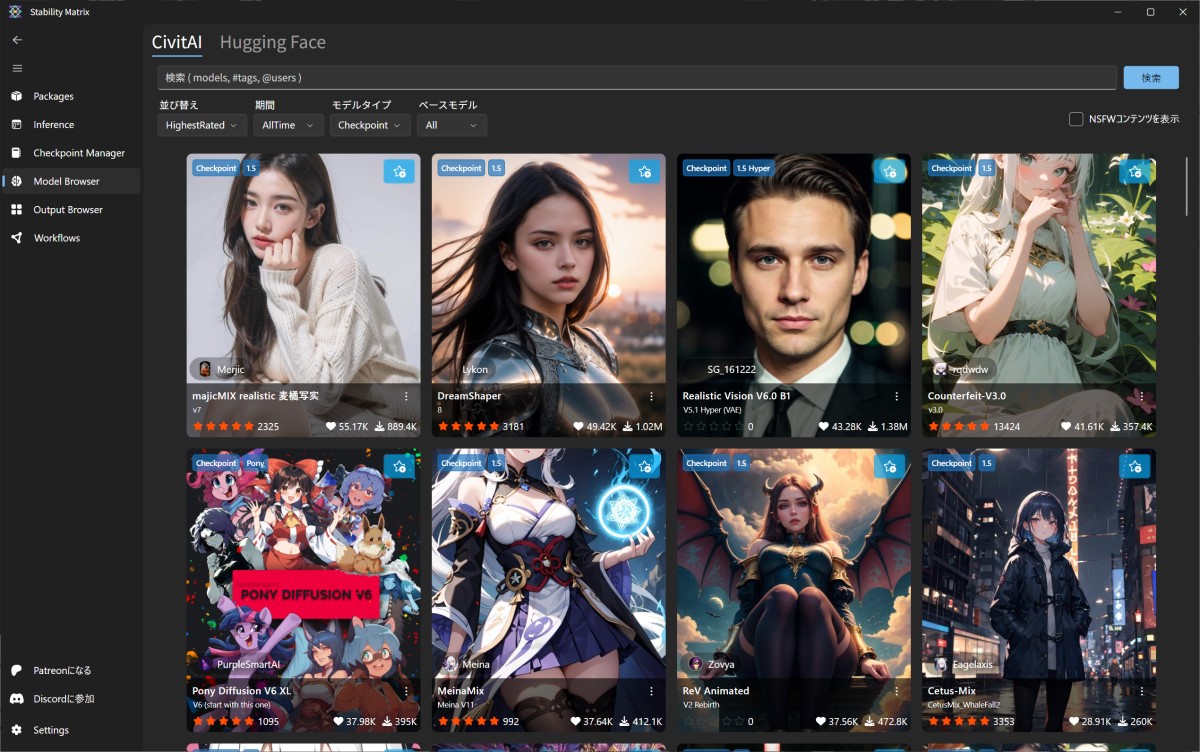Open Checkpoint Manager in the sidebar
1200x752 pixels.
[x=70, y=153]
